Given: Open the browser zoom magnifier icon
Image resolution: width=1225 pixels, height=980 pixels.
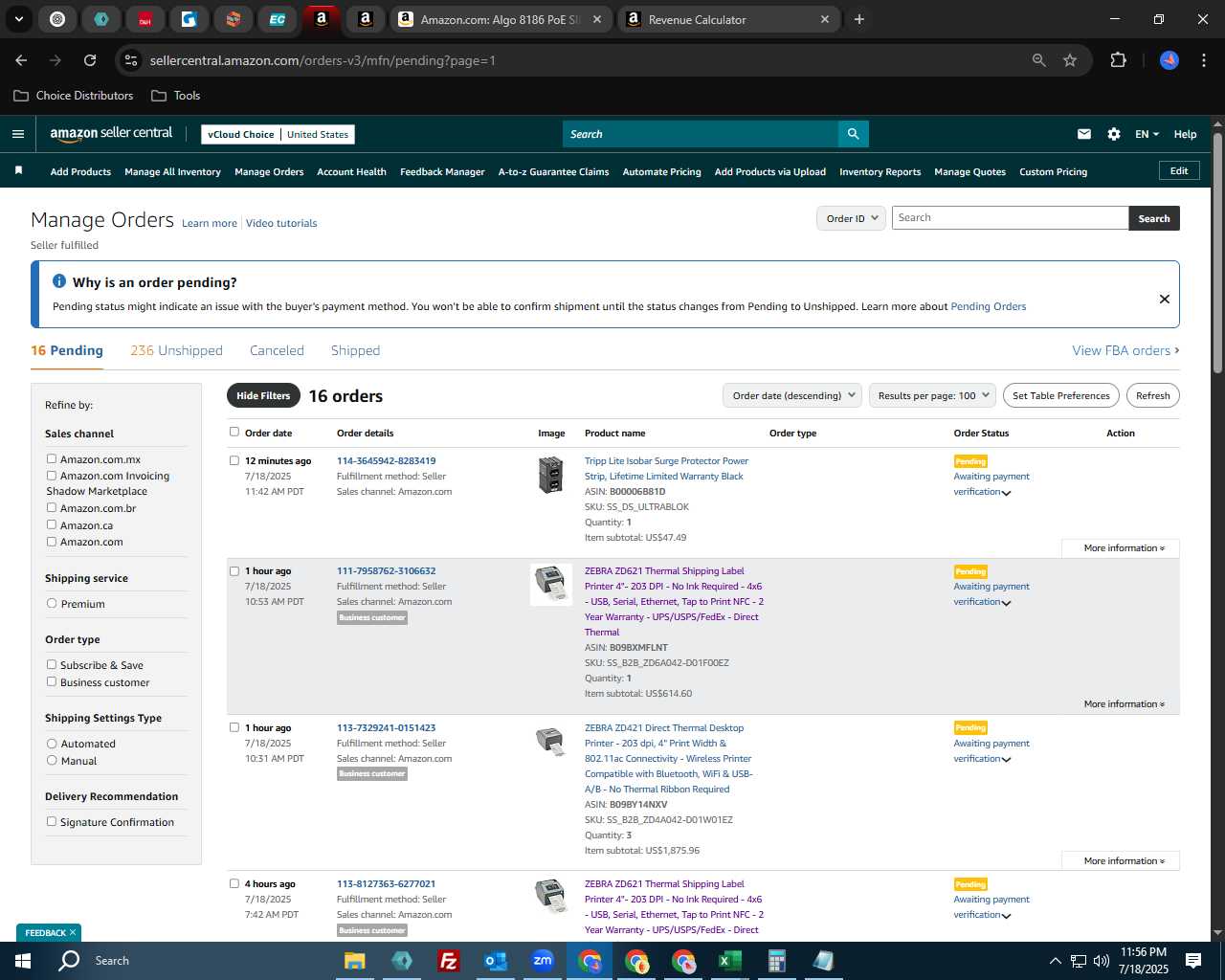Looking at the screenshot, I should [x=1039, y=60].
